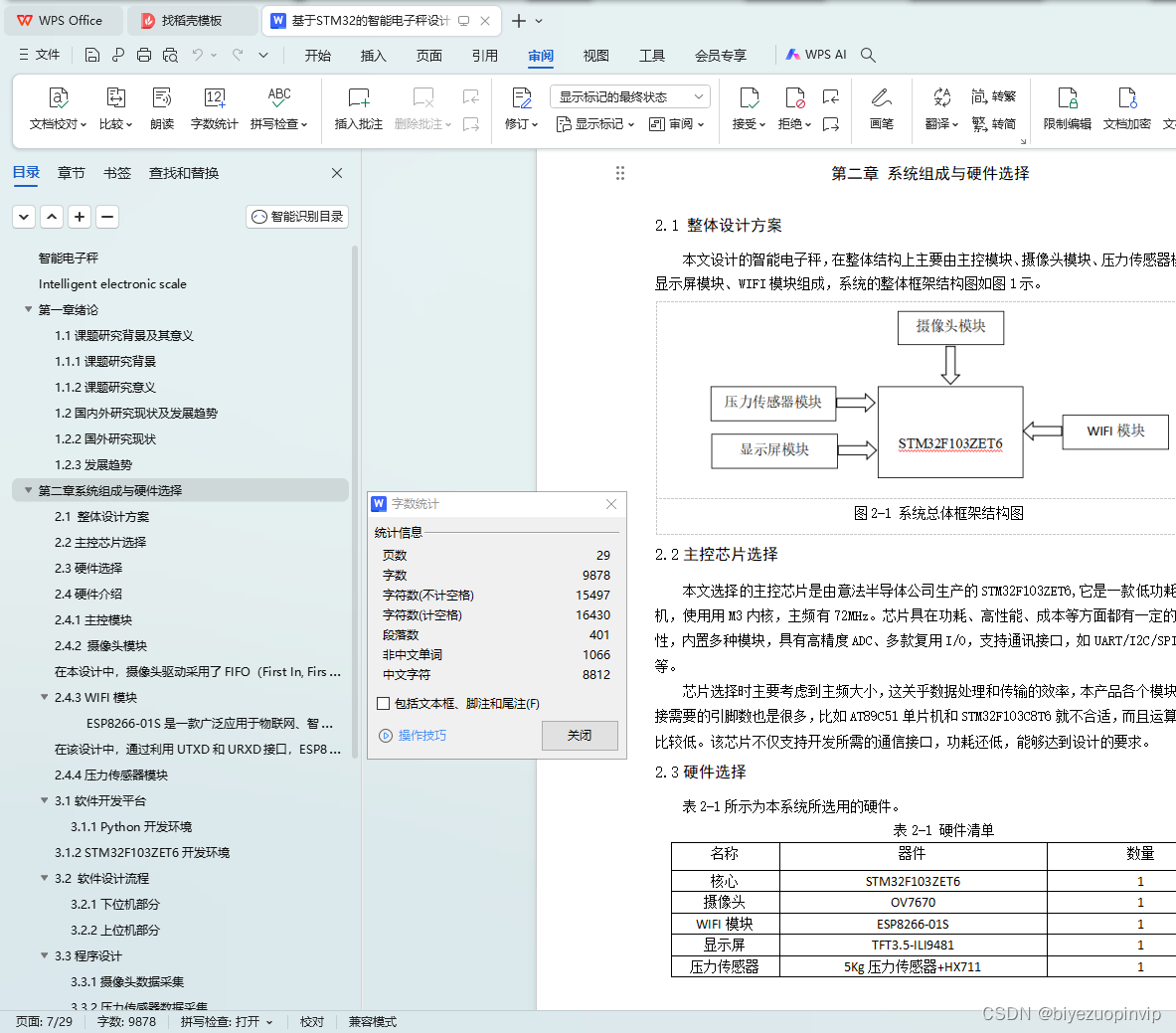Screen dimensions: 1176x1033
Task: Switch to 查找和替换 tab in side panel
Action: click(184, 173)
